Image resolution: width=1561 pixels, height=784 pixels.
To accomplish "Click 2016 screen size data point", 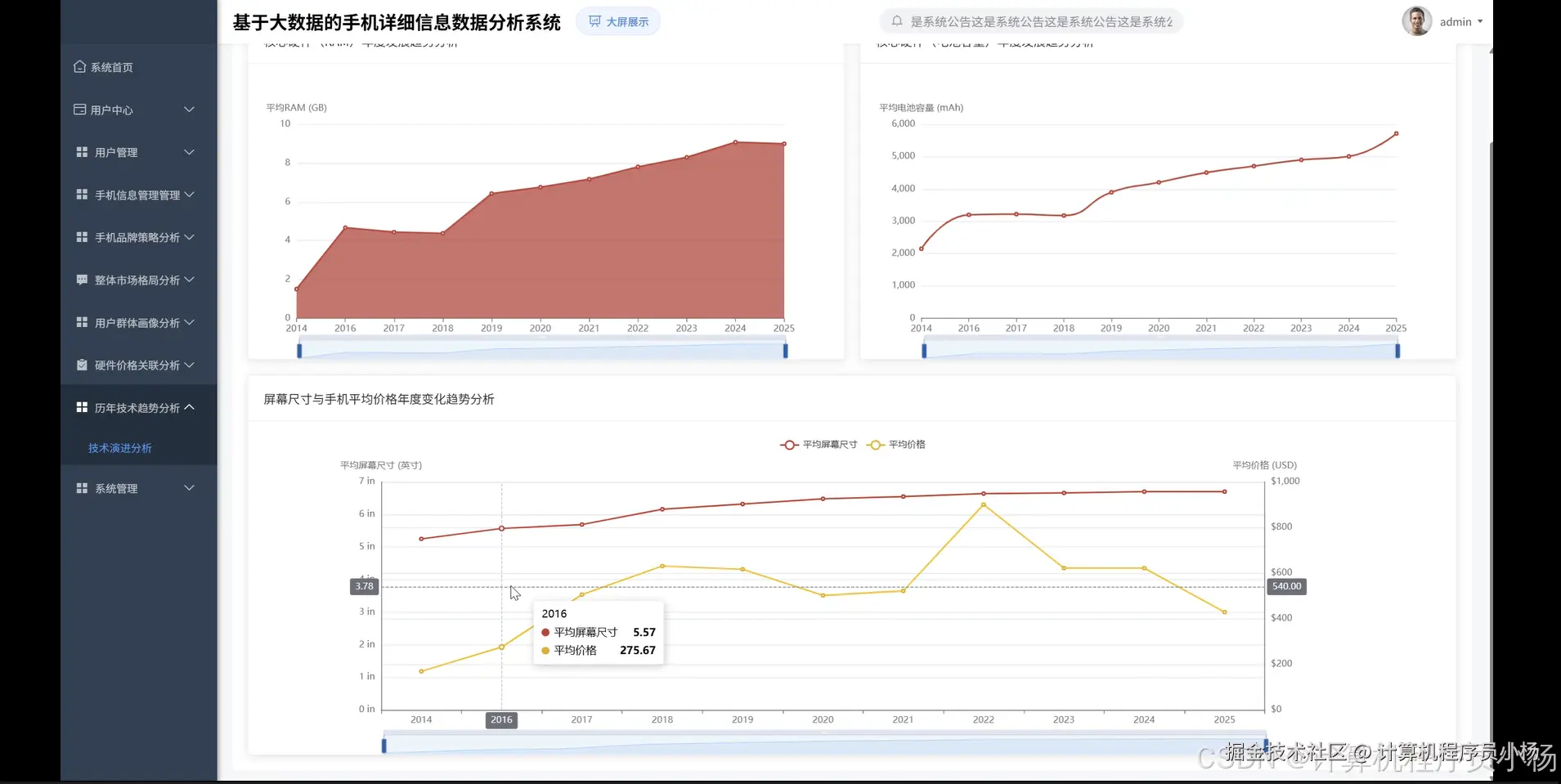I will pos(501,528).
